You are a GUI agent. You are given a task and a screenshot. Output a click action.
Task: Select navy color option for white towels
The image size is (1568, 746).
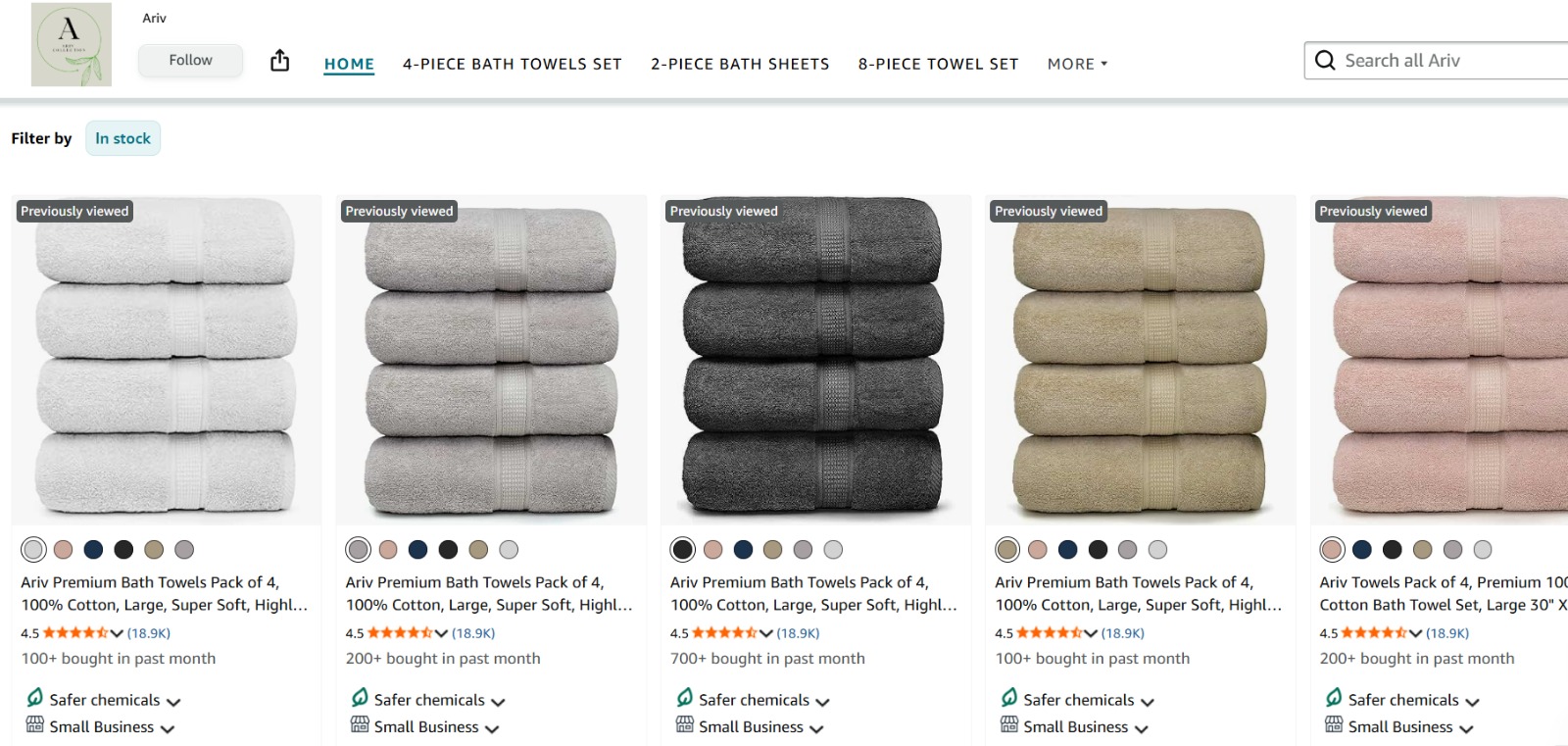(x=93, y=549)
